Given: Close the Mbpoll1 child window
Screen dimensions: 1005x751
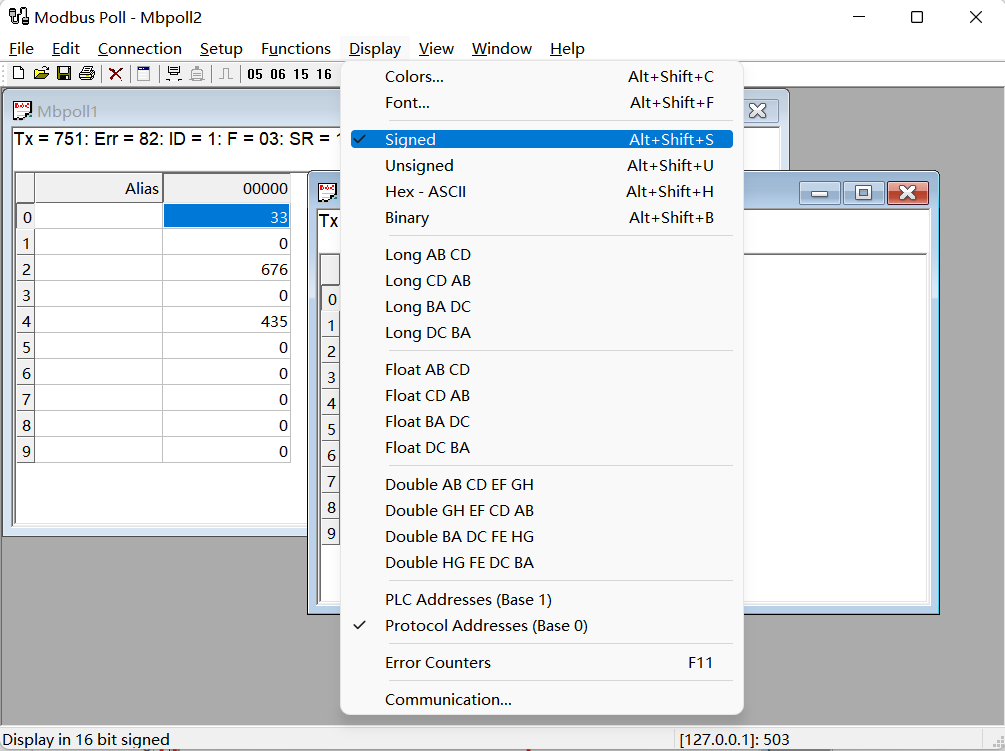Looking at the screenshot, I should pyautogui.click(x=758, y=111).
